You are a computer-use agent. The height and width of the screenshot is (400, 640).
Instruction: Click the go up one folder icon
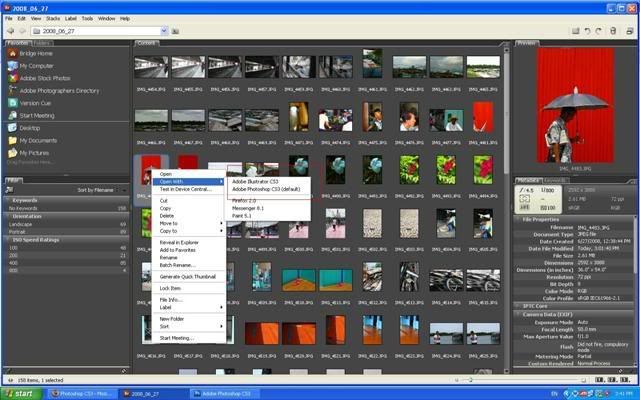tap(175, 31)
